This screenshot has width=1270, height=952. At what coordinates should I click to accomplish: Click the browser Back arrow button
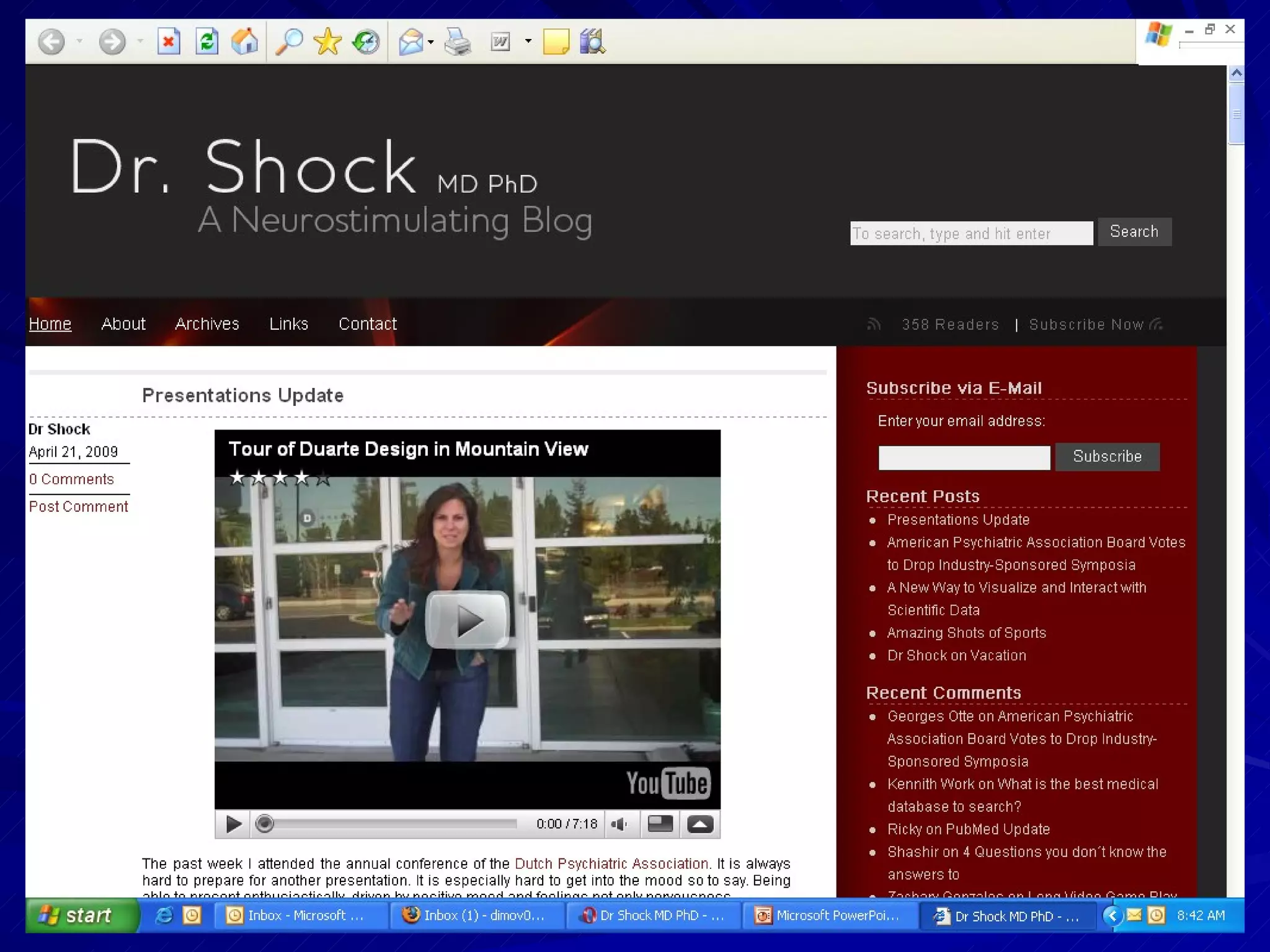[51, 42]
